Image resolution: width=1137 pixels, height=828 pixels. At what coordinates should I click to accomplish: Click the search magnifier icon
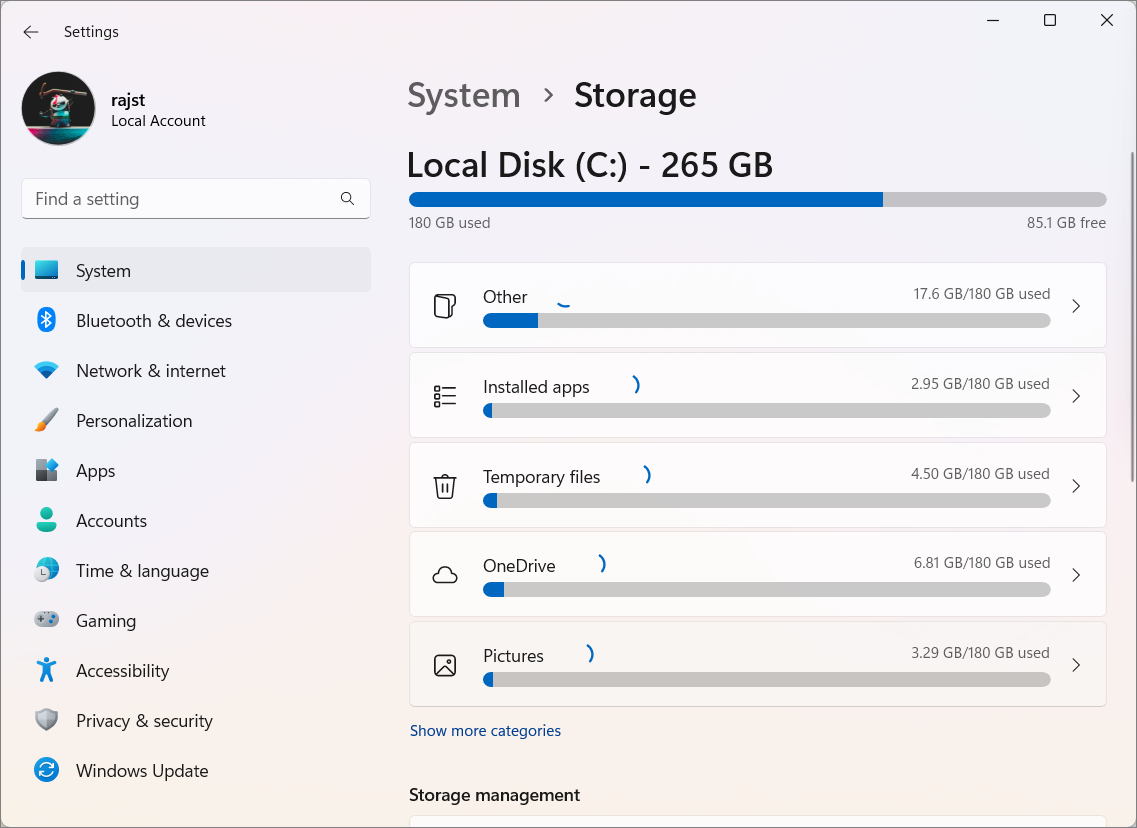347,199
